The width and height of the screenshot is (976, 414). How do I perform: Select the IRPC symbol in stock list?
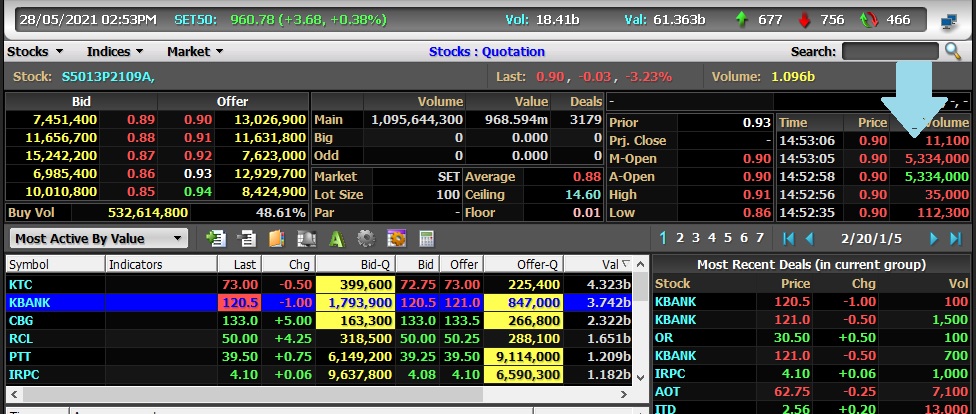24,375
